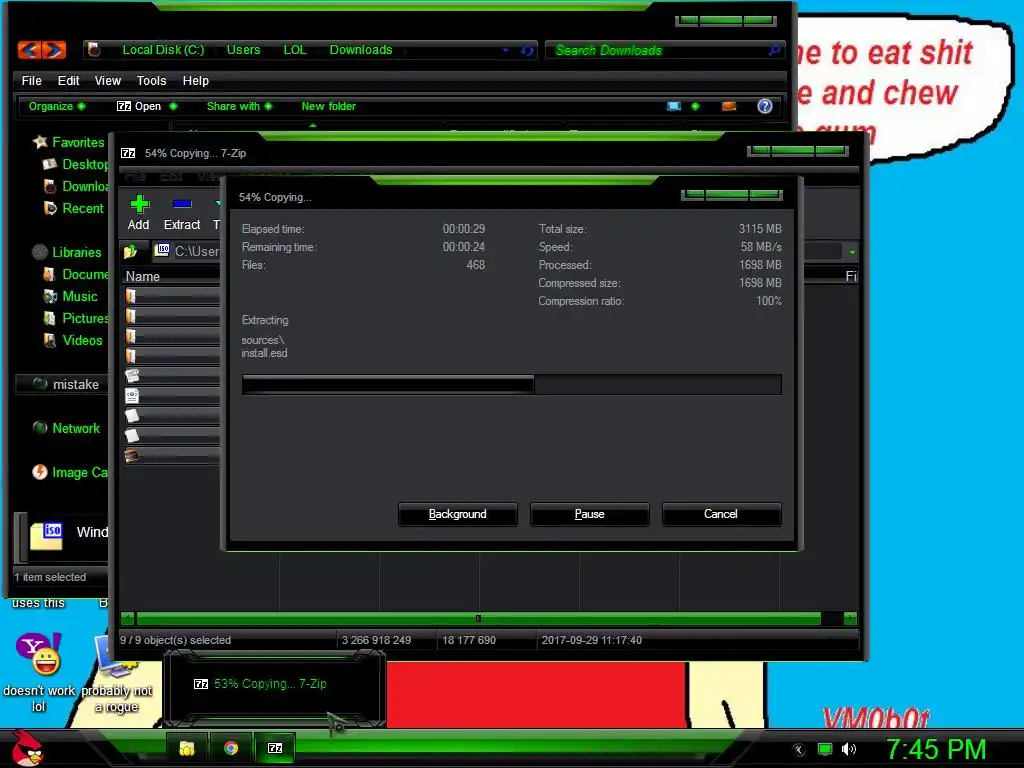Open the 7-Zip address path dropdown
Viewport: 1024px width, 768px height.
852,252
